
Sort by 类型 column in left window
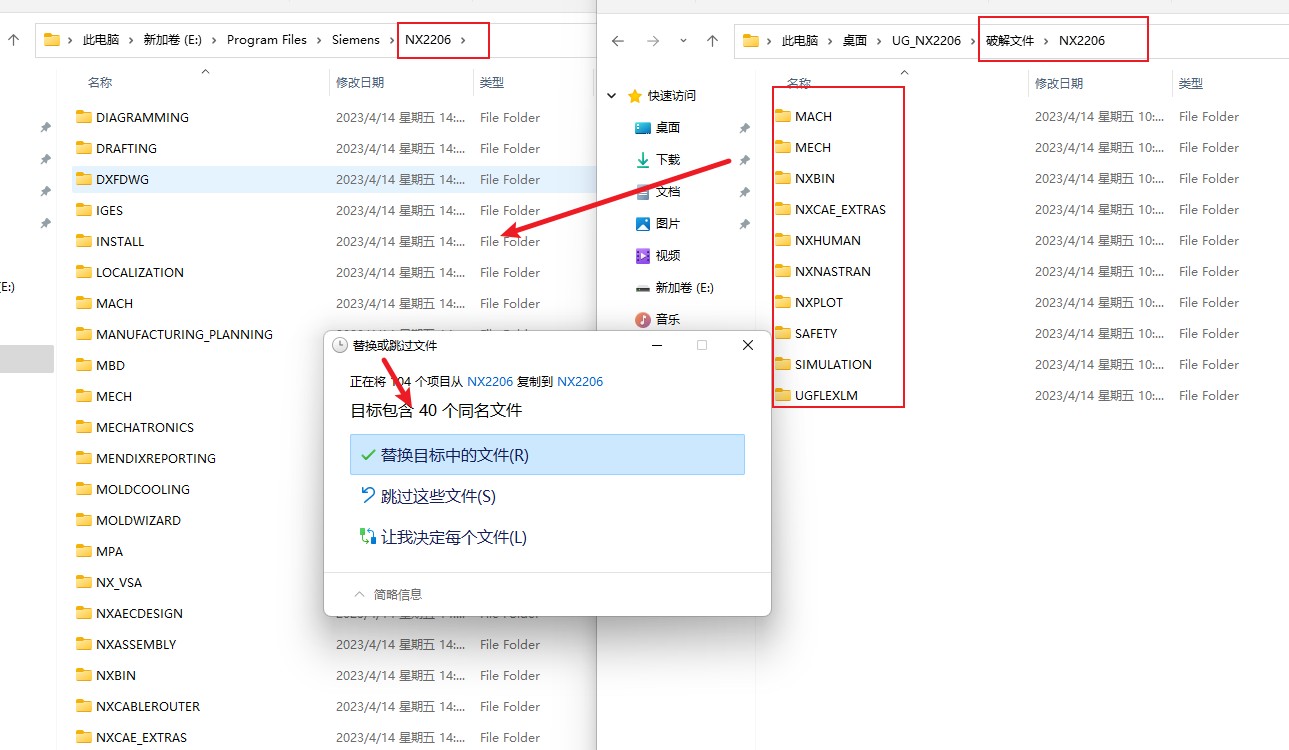pos(492,83)
